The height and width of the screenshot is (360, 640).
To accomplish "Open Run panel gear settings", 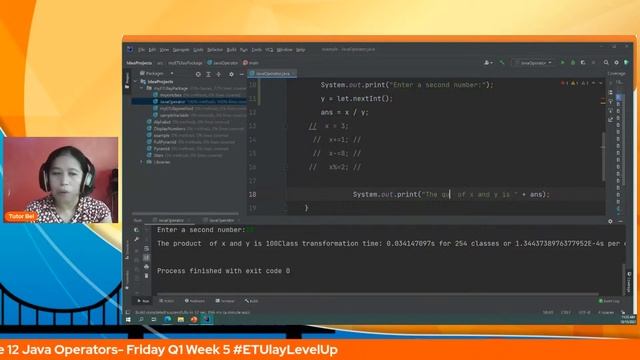I will click(610, 221).
